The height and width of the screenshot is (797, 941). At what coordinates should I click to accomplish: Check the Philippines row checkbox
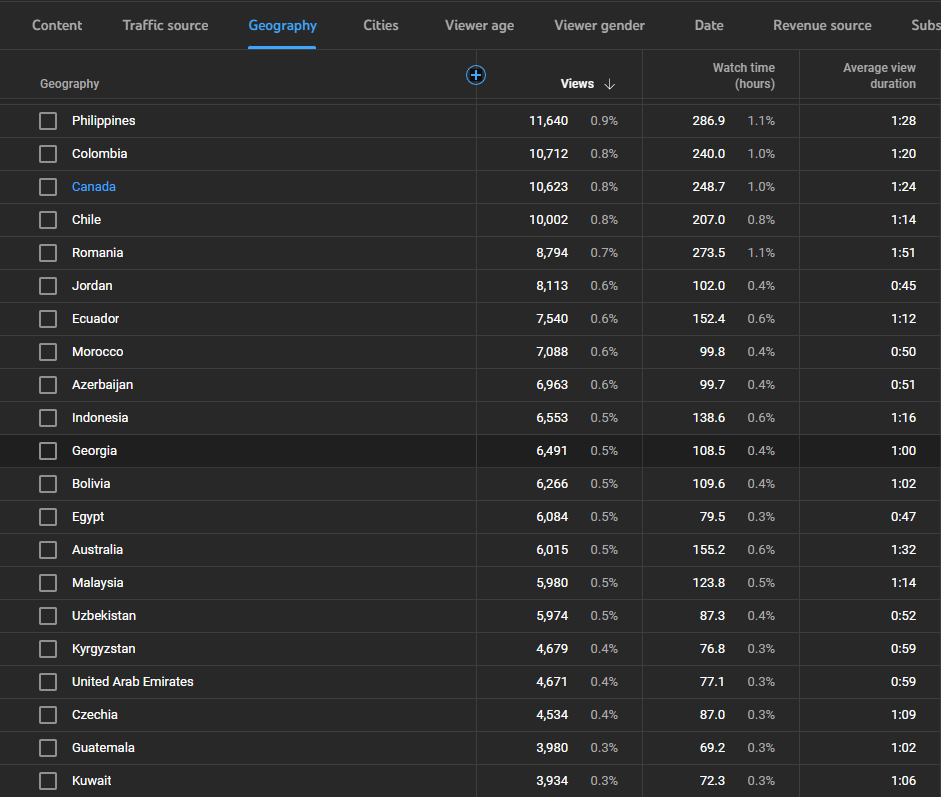click(48, 121)
